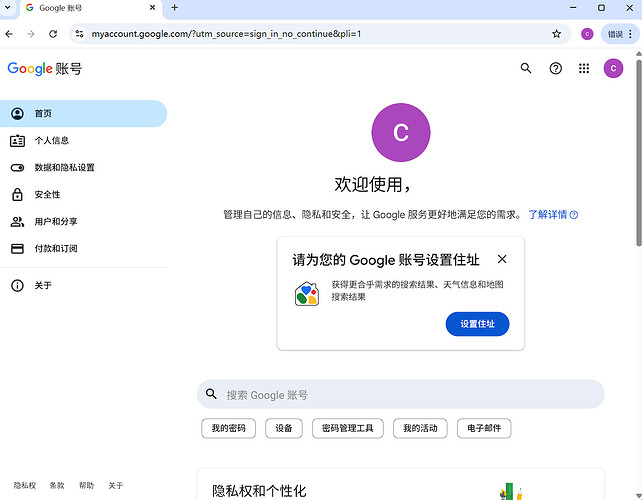
Task: Click the large purple profile picture
Action: 400,132
